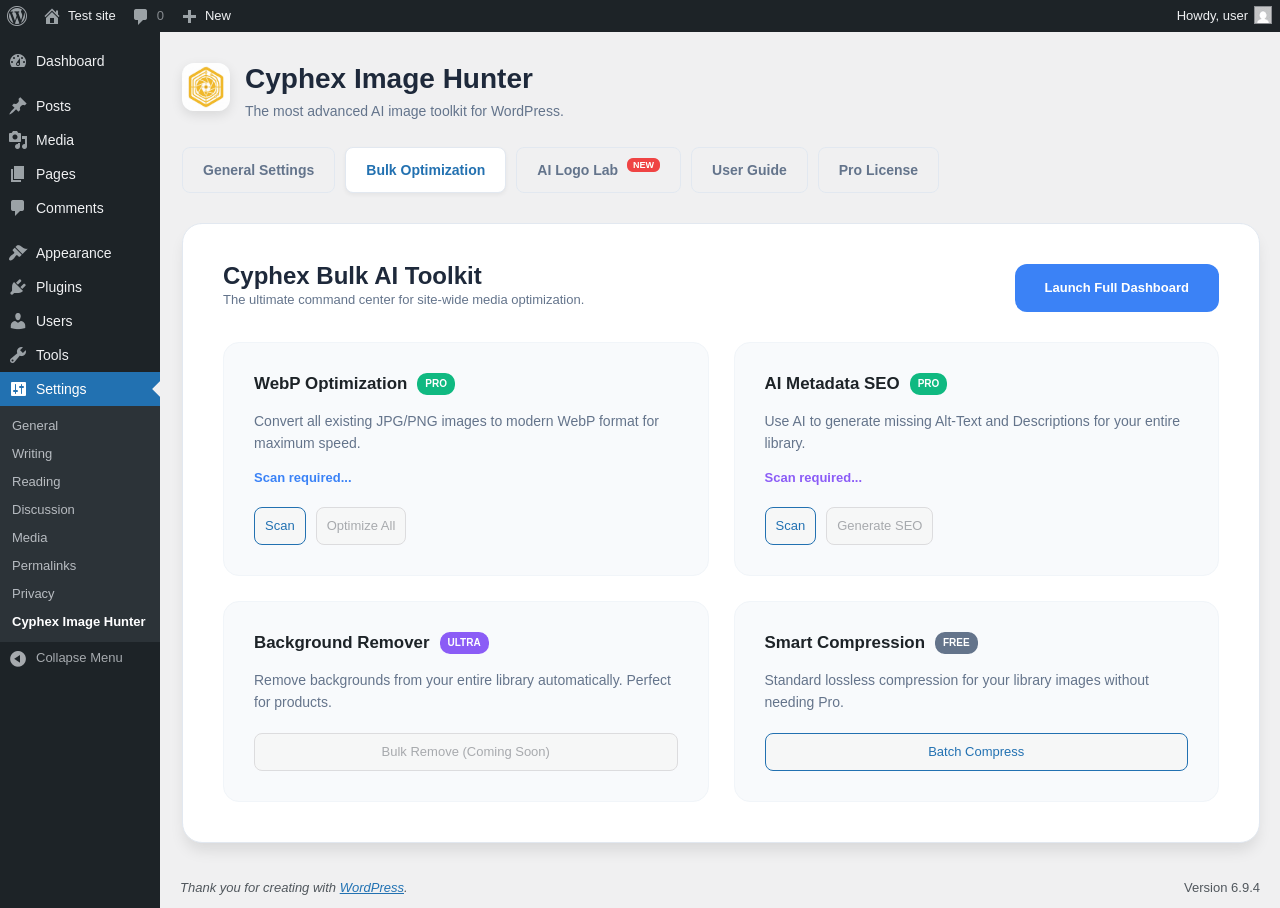Click the Cyphex Image Hunter hexagon logo
The width and height of the screenshot is (1280, 908).
[x=206, y=87]
